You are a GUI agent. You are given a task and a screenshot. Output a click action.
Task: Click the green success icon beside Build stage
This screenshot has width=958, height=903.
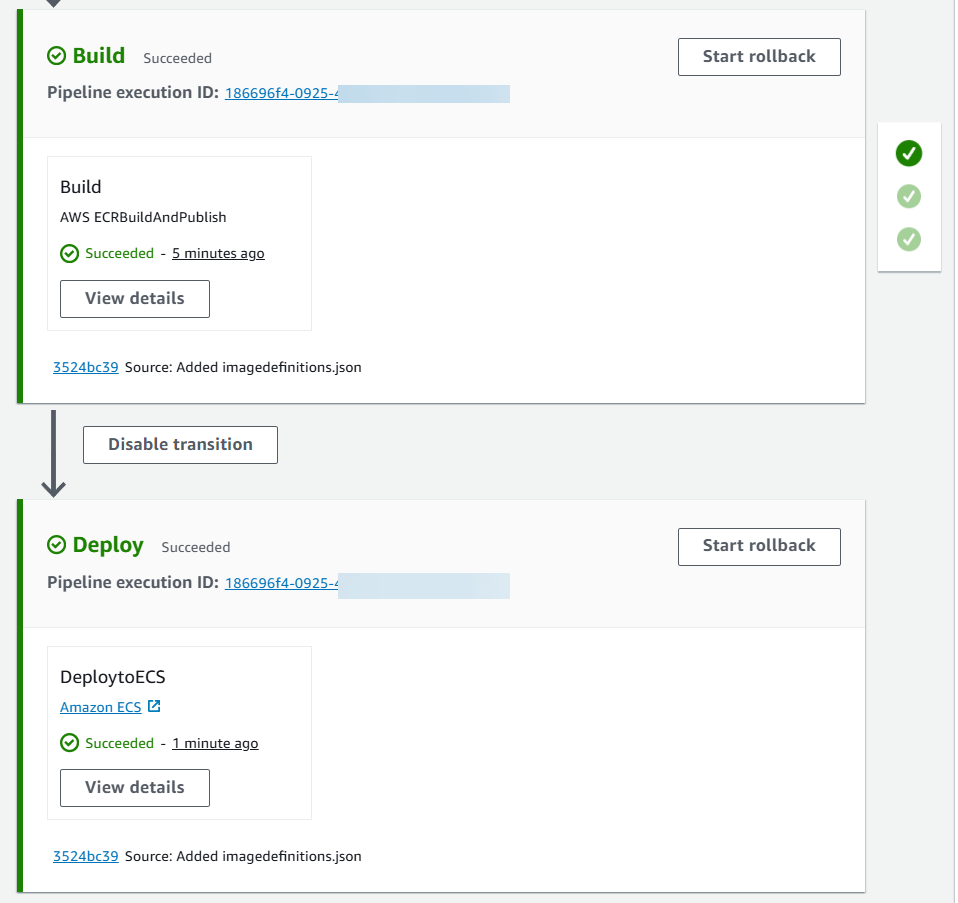[x=57, y=55]
